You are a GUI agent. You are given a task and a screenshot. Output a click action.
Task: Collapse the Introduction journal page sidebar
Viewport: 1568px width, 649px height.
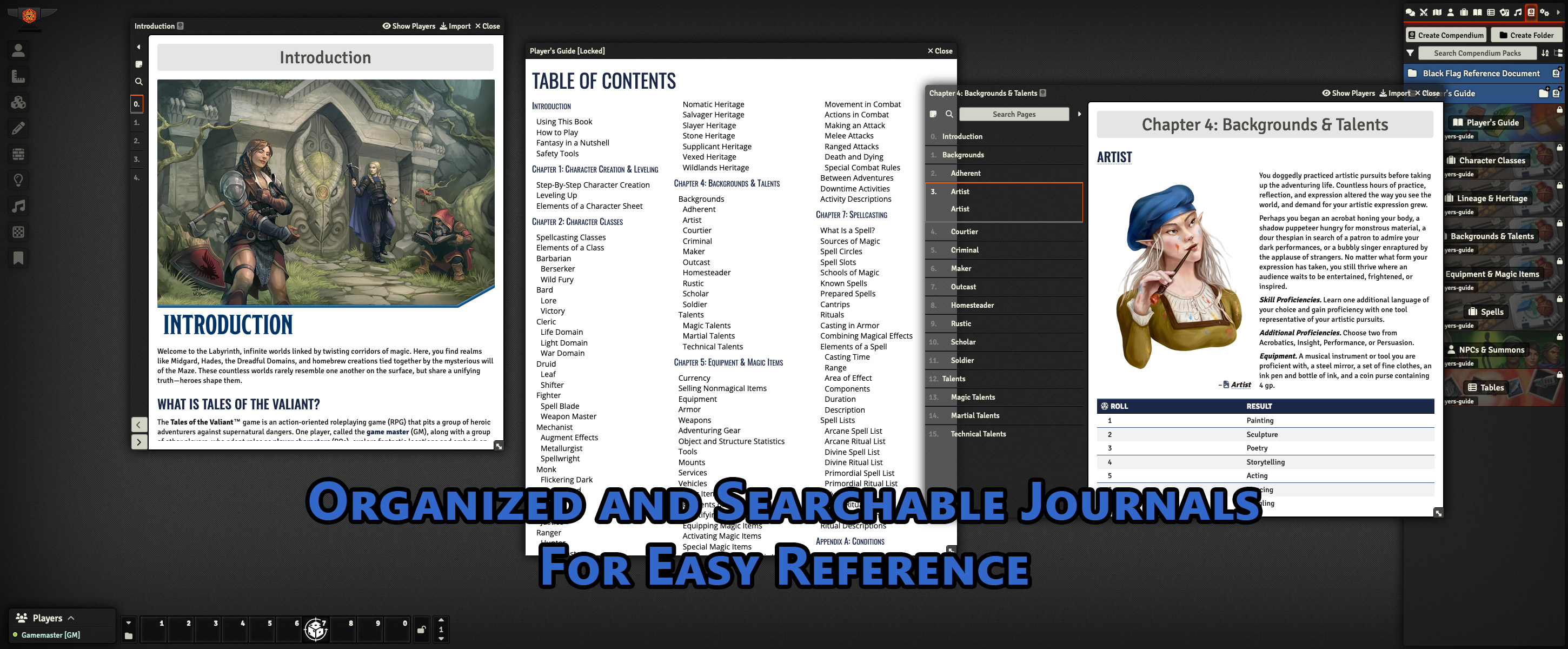(138, 47)
